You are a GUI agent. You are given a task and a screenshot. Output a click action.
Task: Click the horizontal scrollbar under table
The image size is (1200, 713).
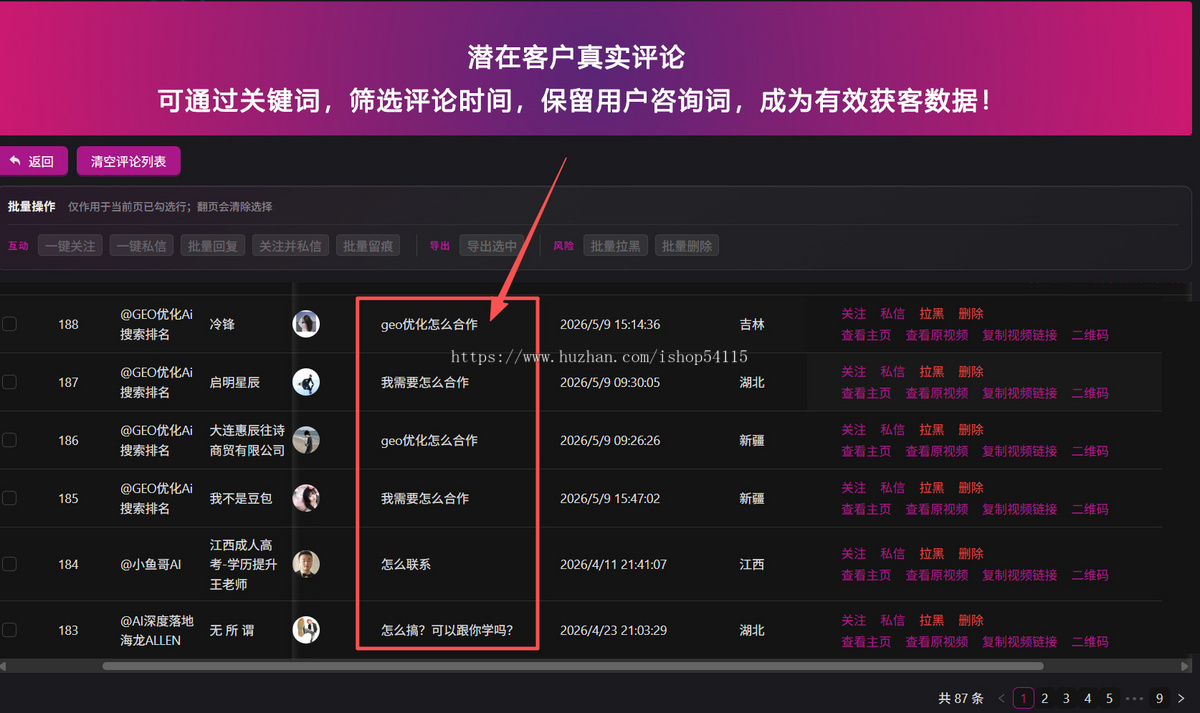coord(575,666)
